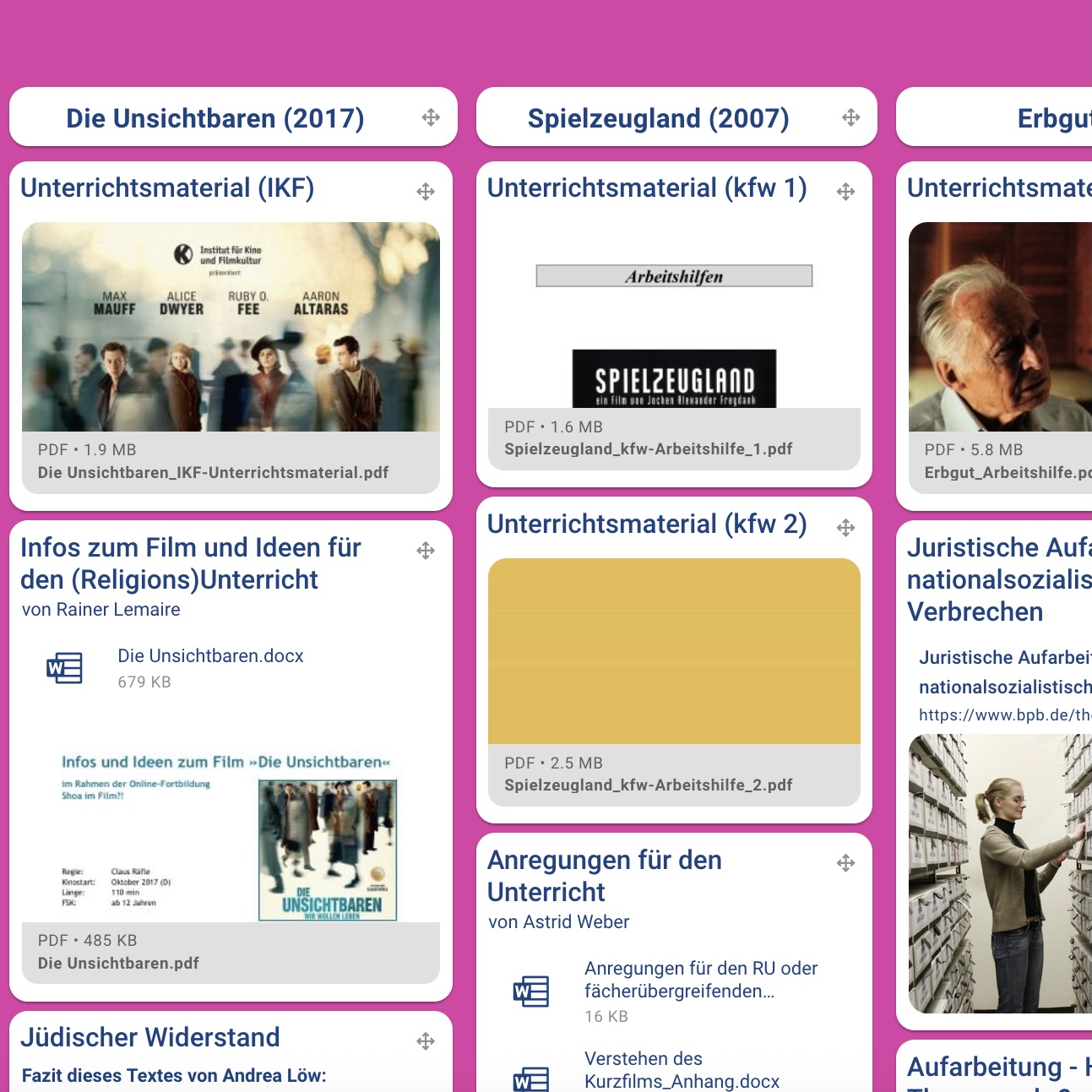Image resolution: width=1092 pixels, height=1092 pixels.
Task: Click the move icon on "Unterrichtsmaterial (kfw 1)"
Action: 845,191
